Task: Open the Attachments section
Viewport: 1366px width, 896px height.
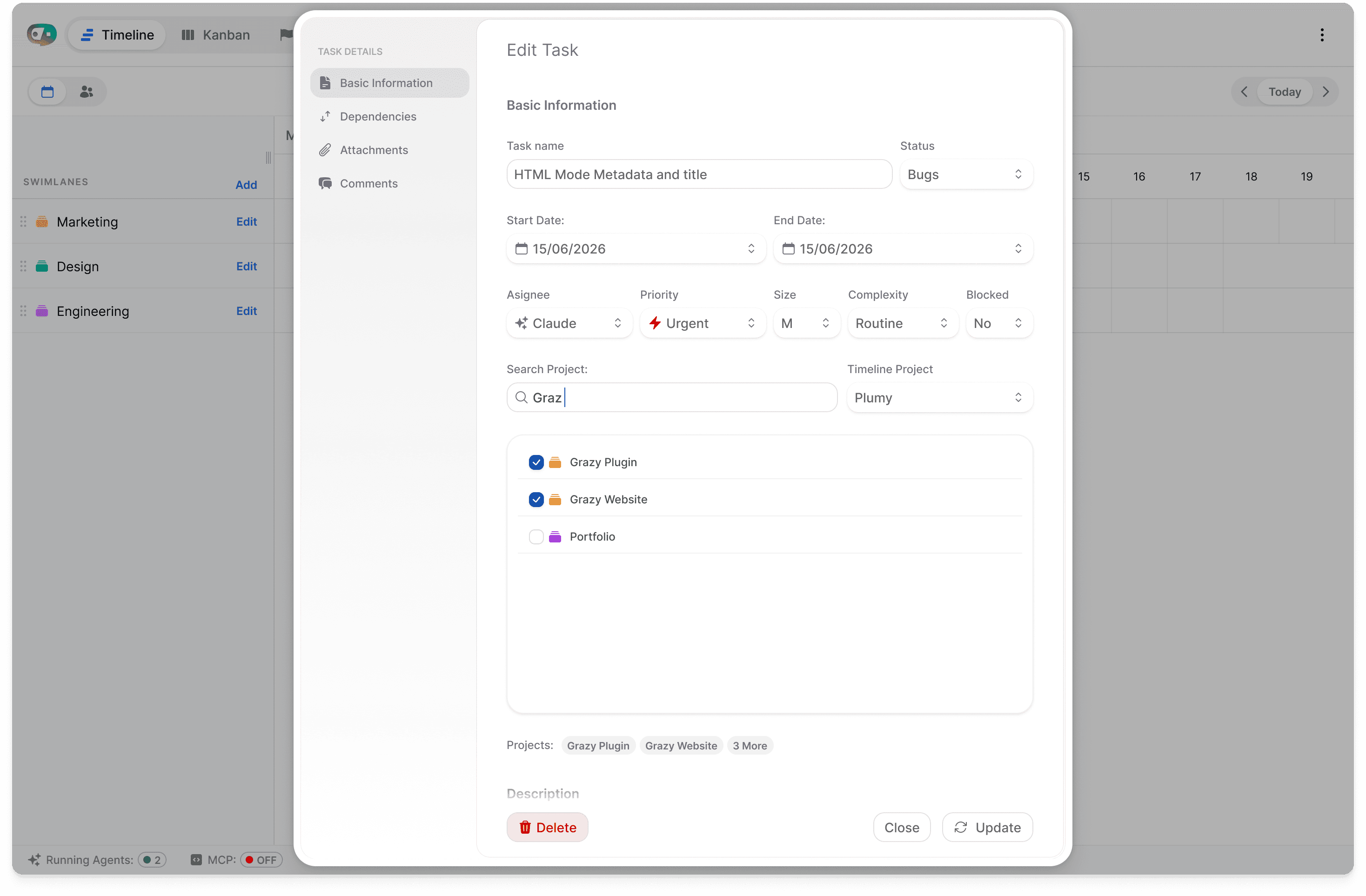Action: tap(390, 150)
